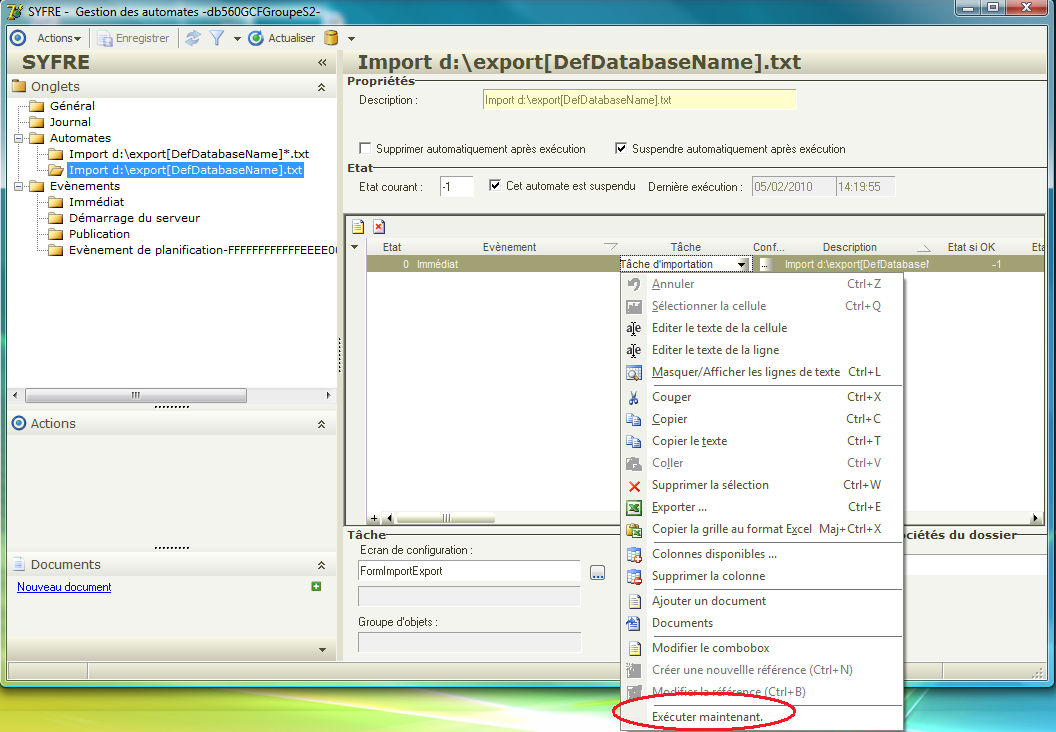Select Démarrage du serveur folder
Screen dimensions: 1056x732
(x=134, y=218)
